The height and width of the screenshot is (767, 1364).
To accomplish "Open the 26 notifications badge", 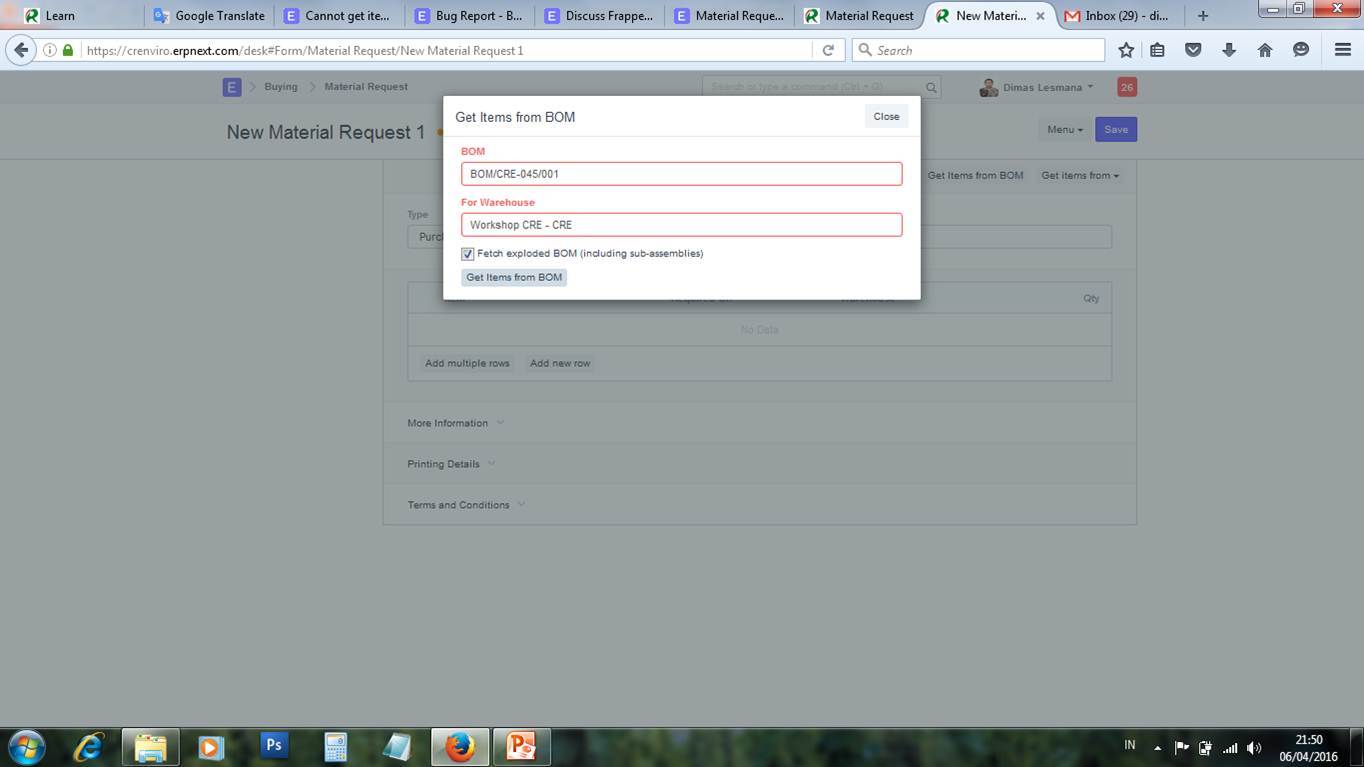I will (x=1127, y=87).
